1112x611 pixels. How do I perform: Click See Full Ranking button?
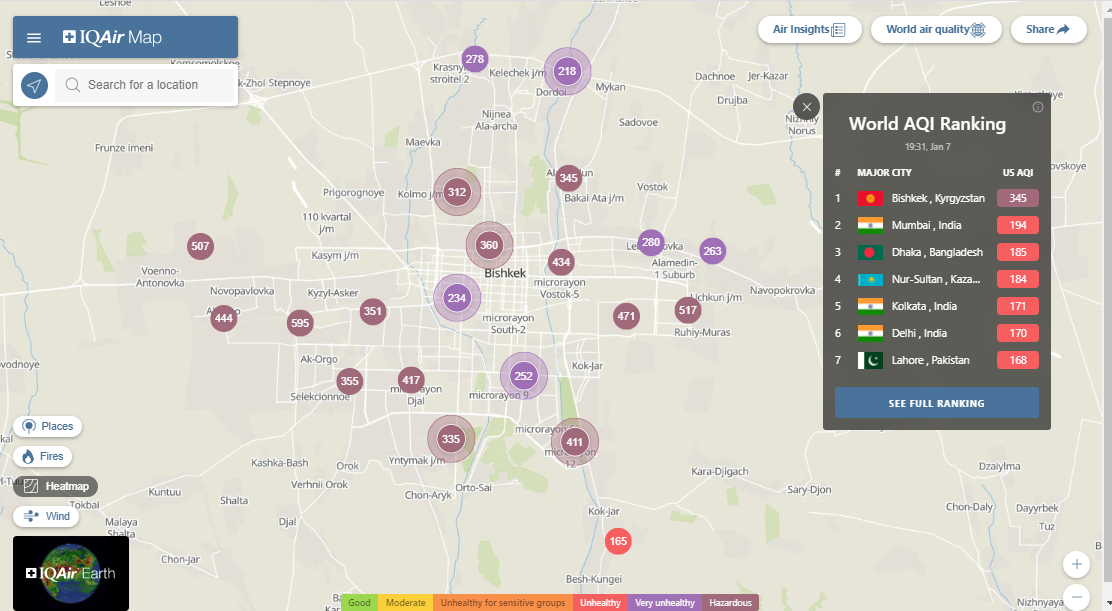(x=936, y=403)
